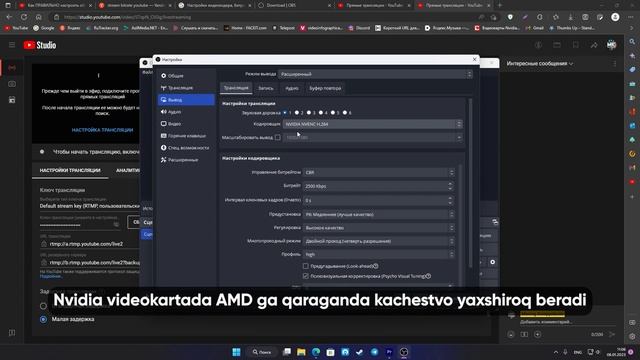This screenshot has width=640, height=360.
Task: Click Look-ahead help question mark icon
Action: tap(376, 266)
